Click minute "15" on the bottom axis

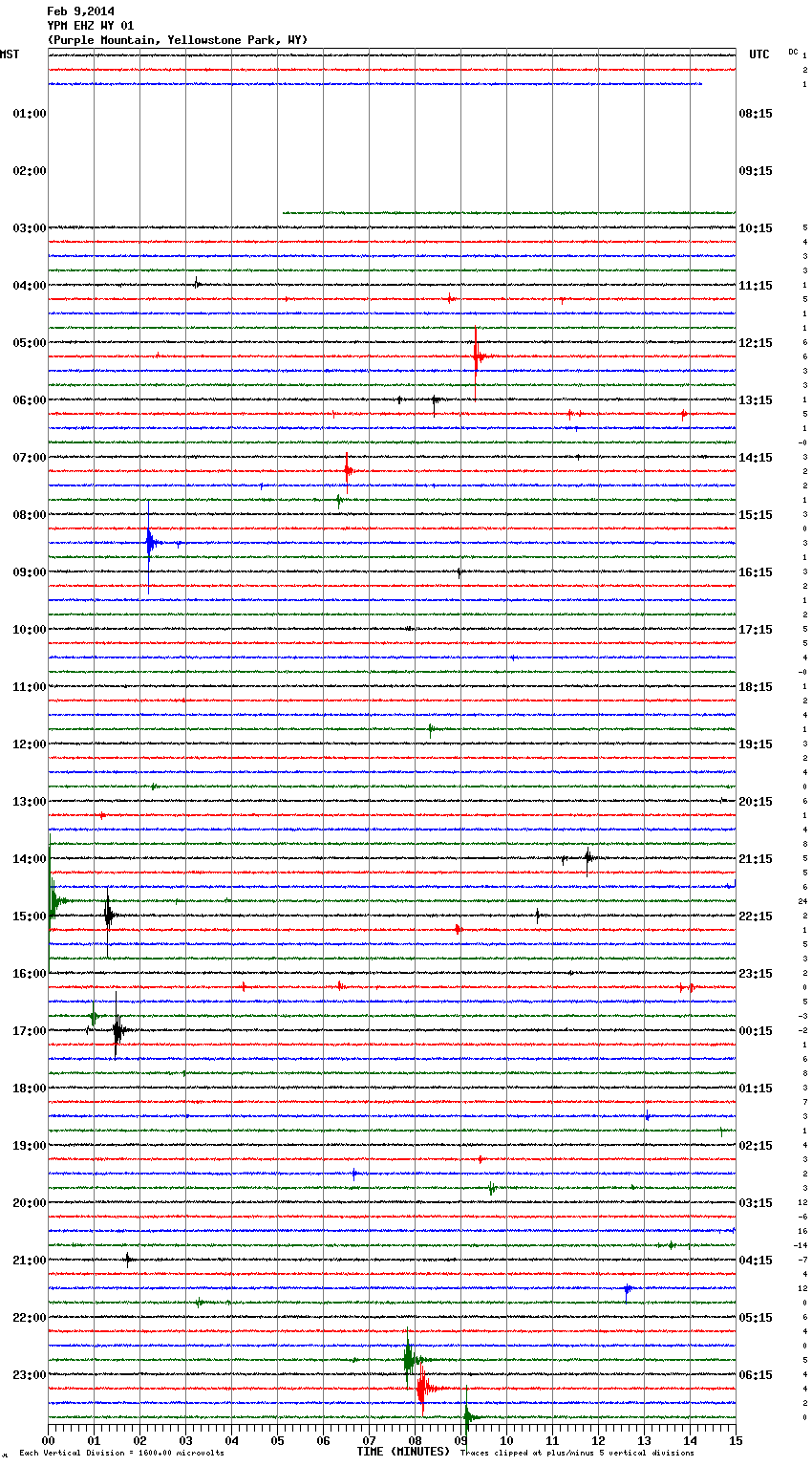(736, 1440)
